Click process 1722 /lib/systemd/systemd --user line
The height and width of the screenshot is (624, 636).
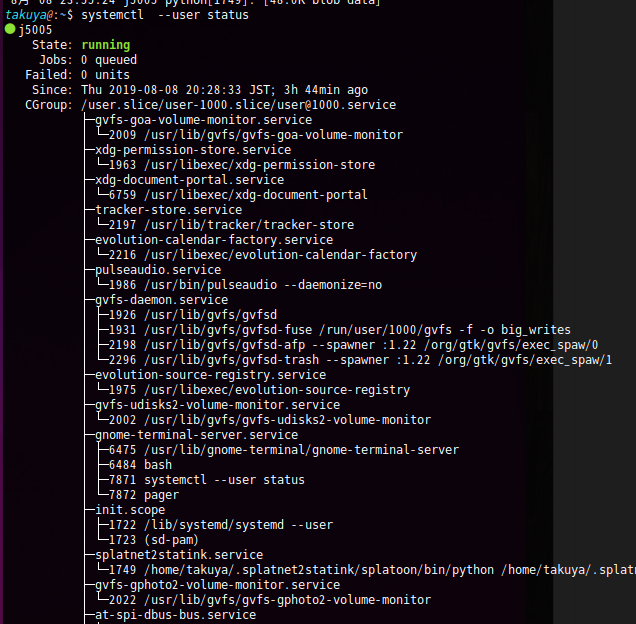point(221,525)
